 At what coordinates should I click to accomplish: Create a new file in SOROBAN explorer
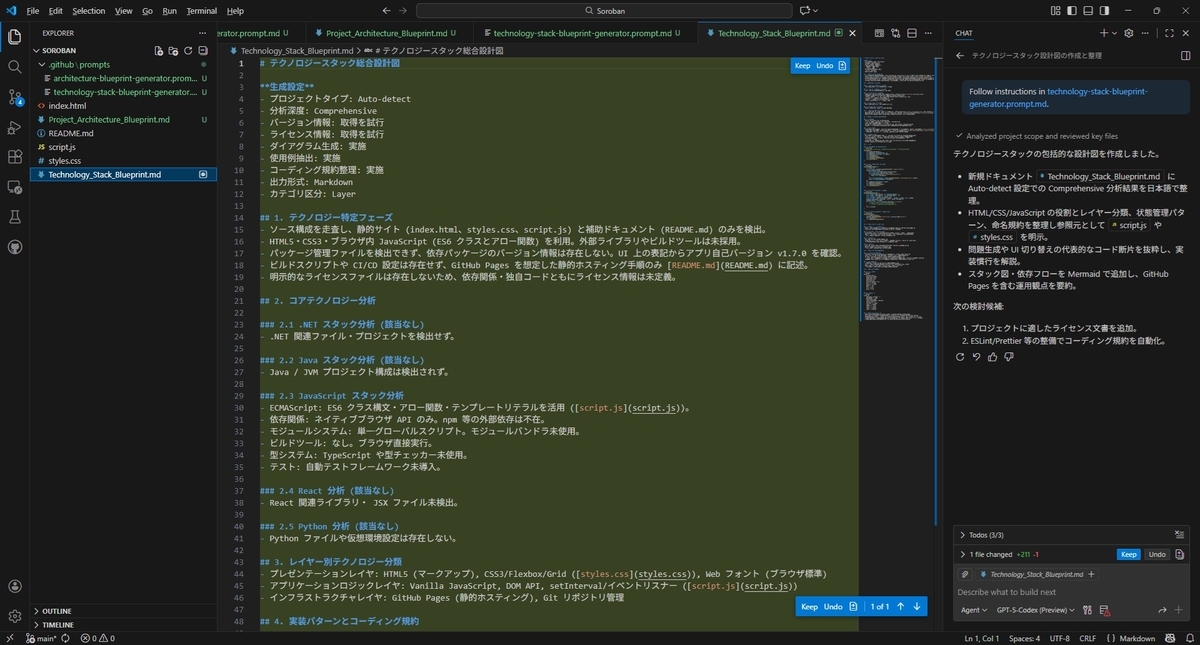click(158, 50)
